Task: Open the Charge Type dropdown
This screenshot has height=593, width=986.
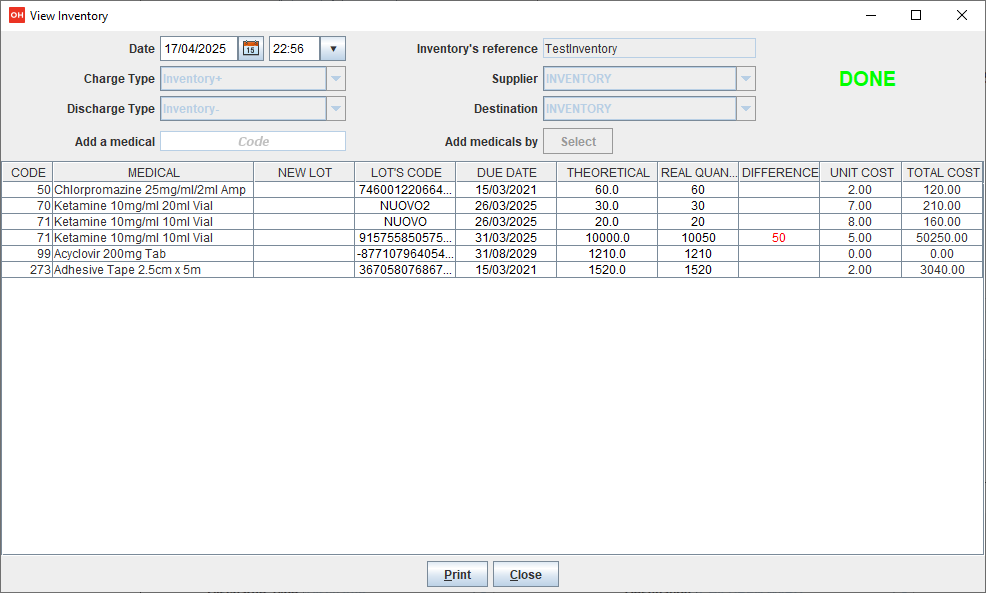Action: 336,79
